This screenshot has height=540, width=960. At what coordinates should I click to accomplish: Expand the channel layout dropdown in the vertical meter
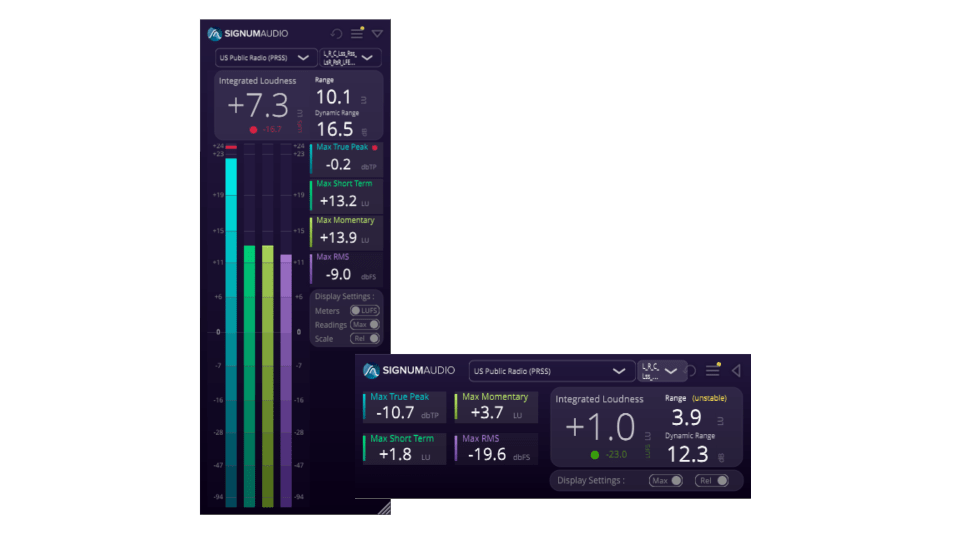click(x=350, y=58)
